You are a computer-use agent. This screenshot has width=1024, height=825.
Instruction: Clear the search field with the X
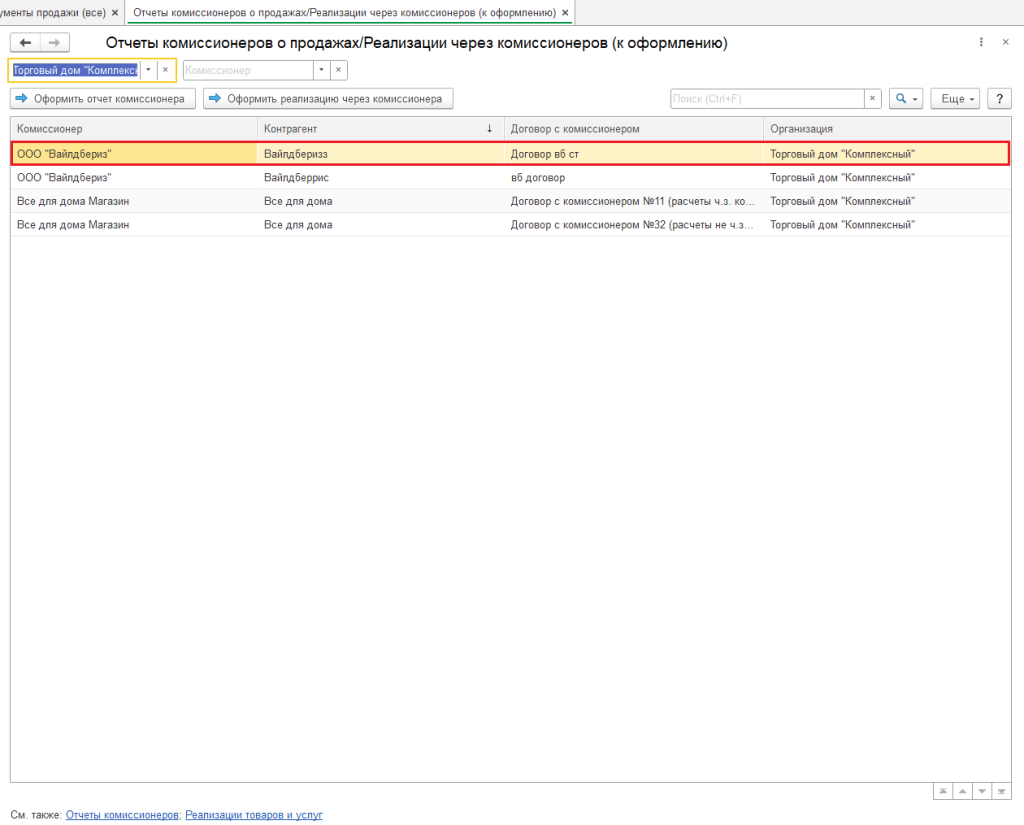click(x=872, y=99)
